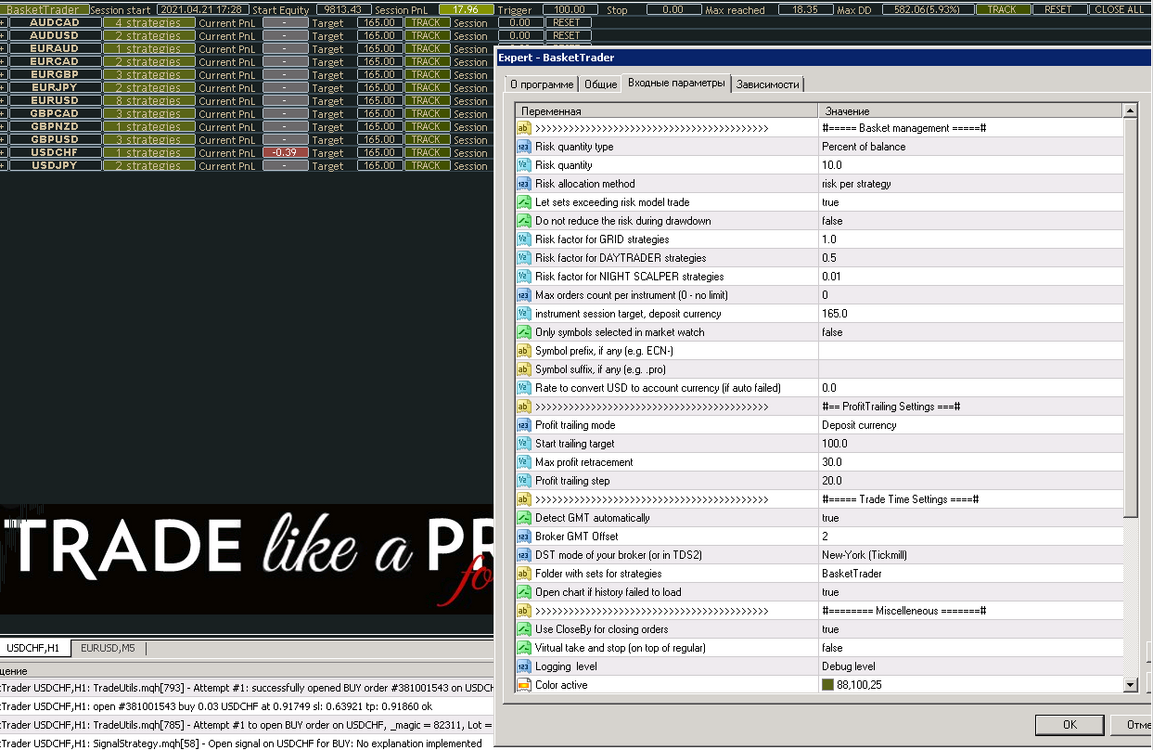
Task: Select the false value of Virtual take and stop
Action: pyautogui.click(x=832, y=648)
